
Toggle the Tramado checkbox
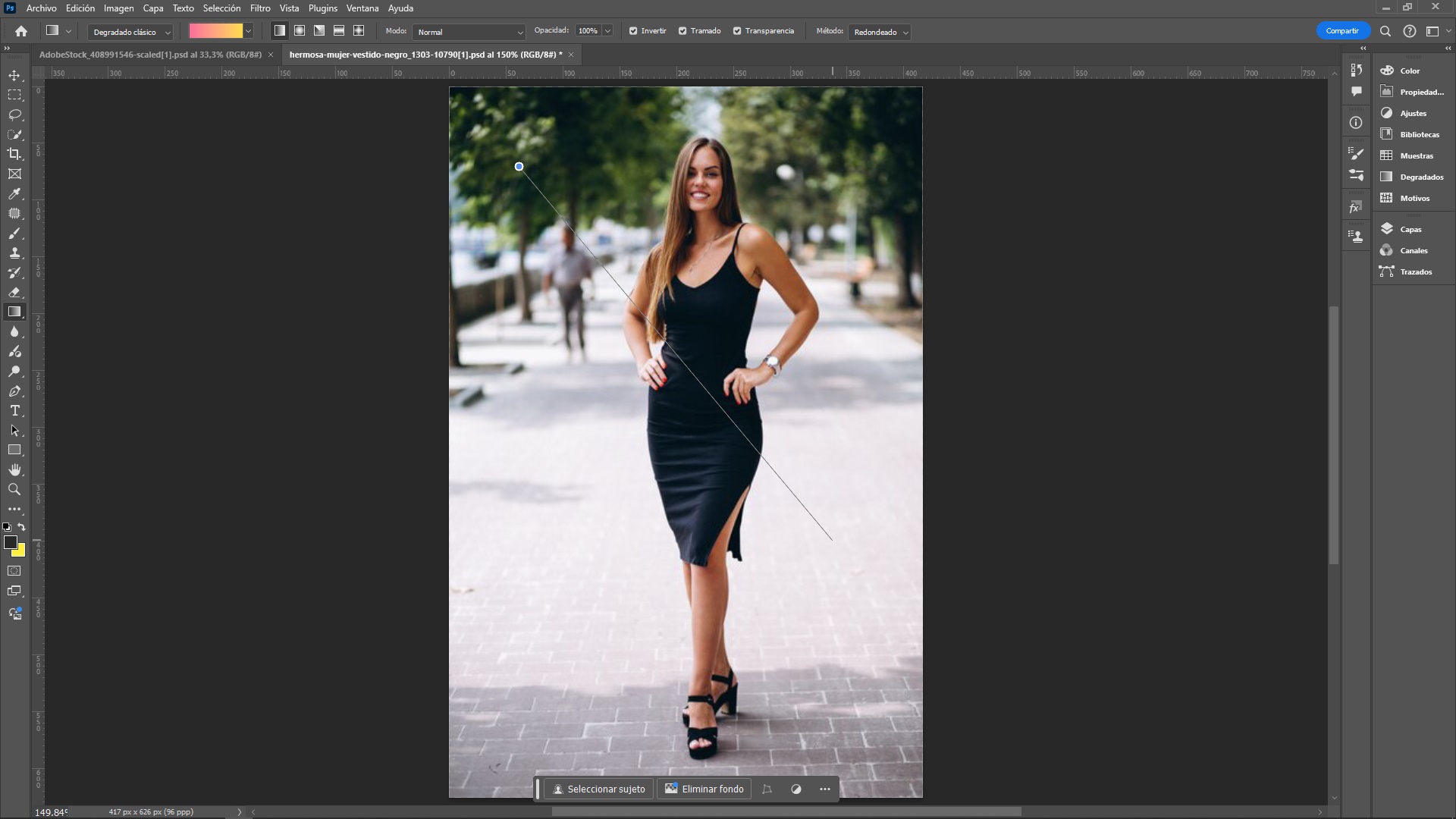tap(682, 31)
